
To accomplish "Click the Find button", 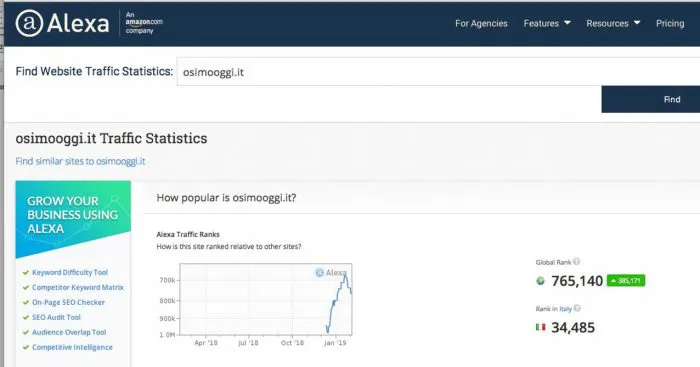I will [x=650, y=99].
